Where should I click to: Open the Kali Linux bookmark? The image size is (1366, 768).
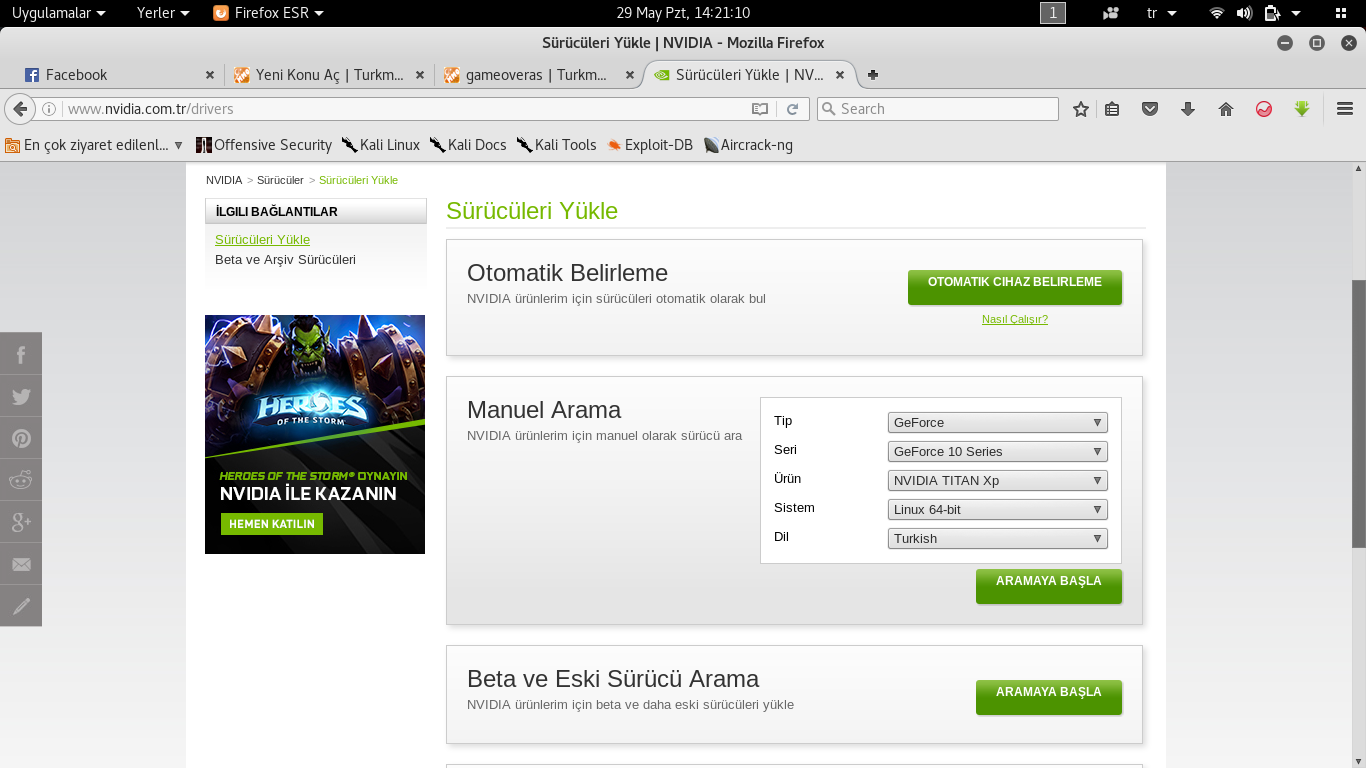click(x=381, y=145)
